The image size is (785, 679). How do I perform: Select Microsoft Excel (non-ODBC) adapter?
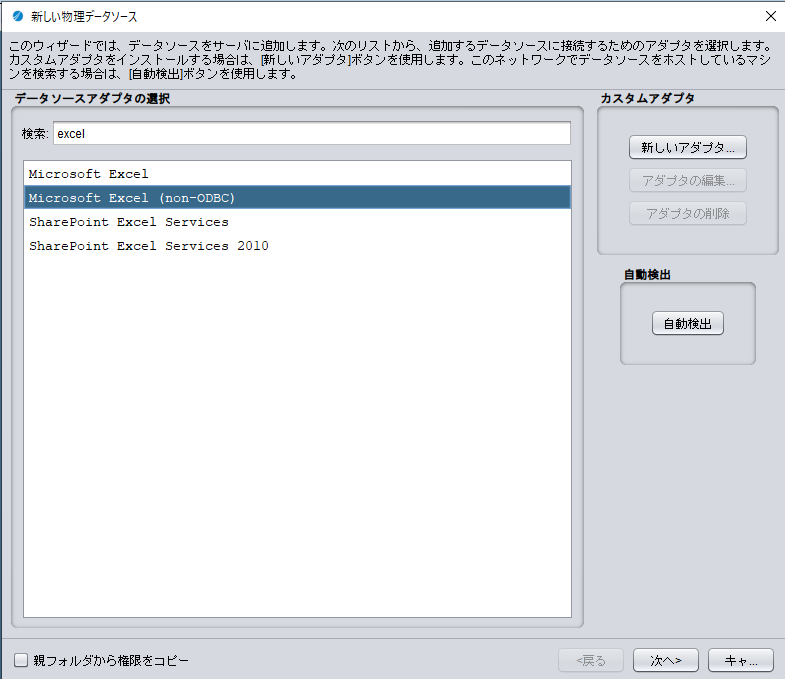[297, 198]
